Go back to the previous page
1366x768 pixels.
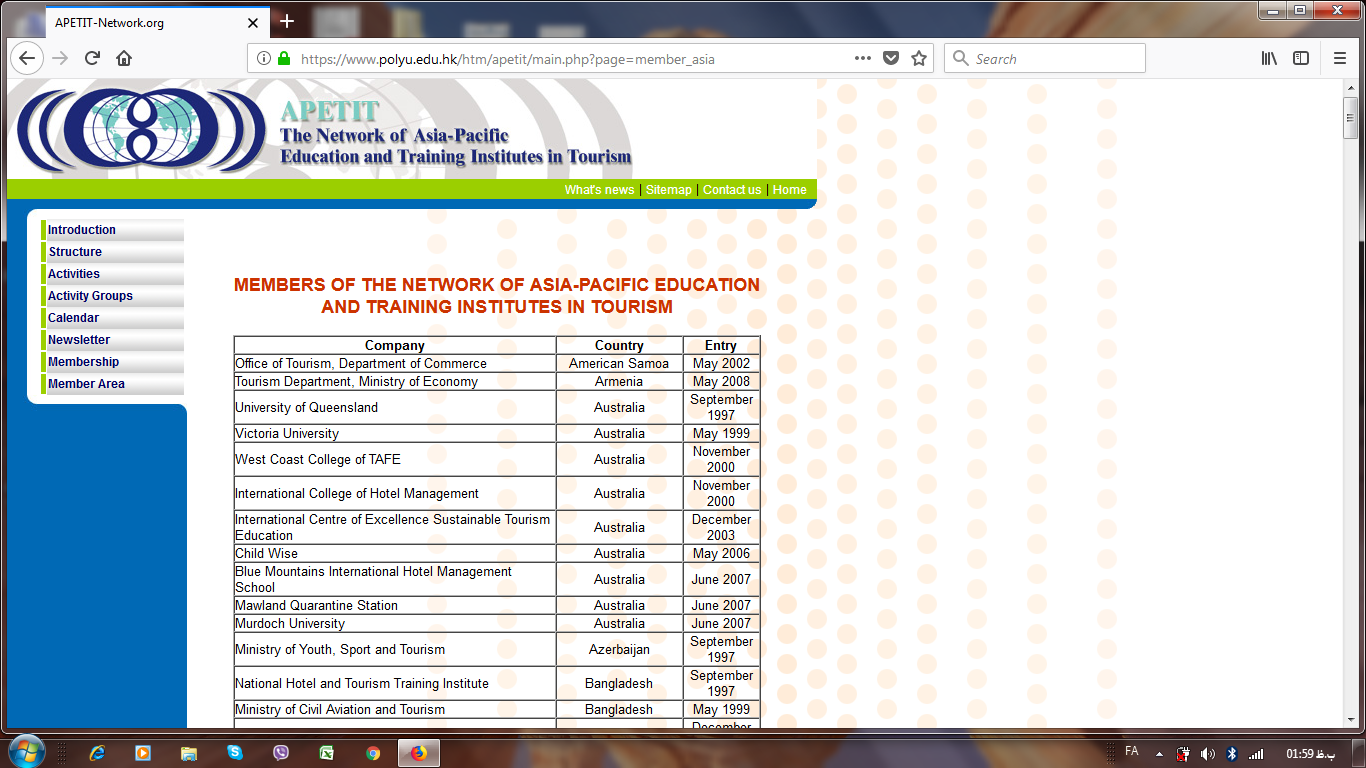point(27,58)
